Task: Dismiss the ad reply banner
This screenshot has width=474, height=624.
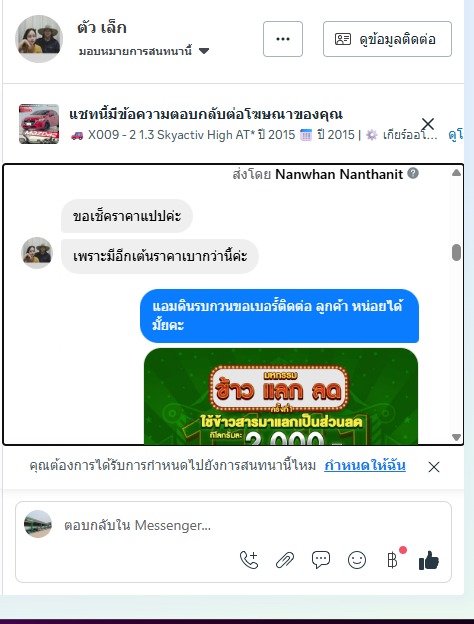Action: [x=428, y=124]
